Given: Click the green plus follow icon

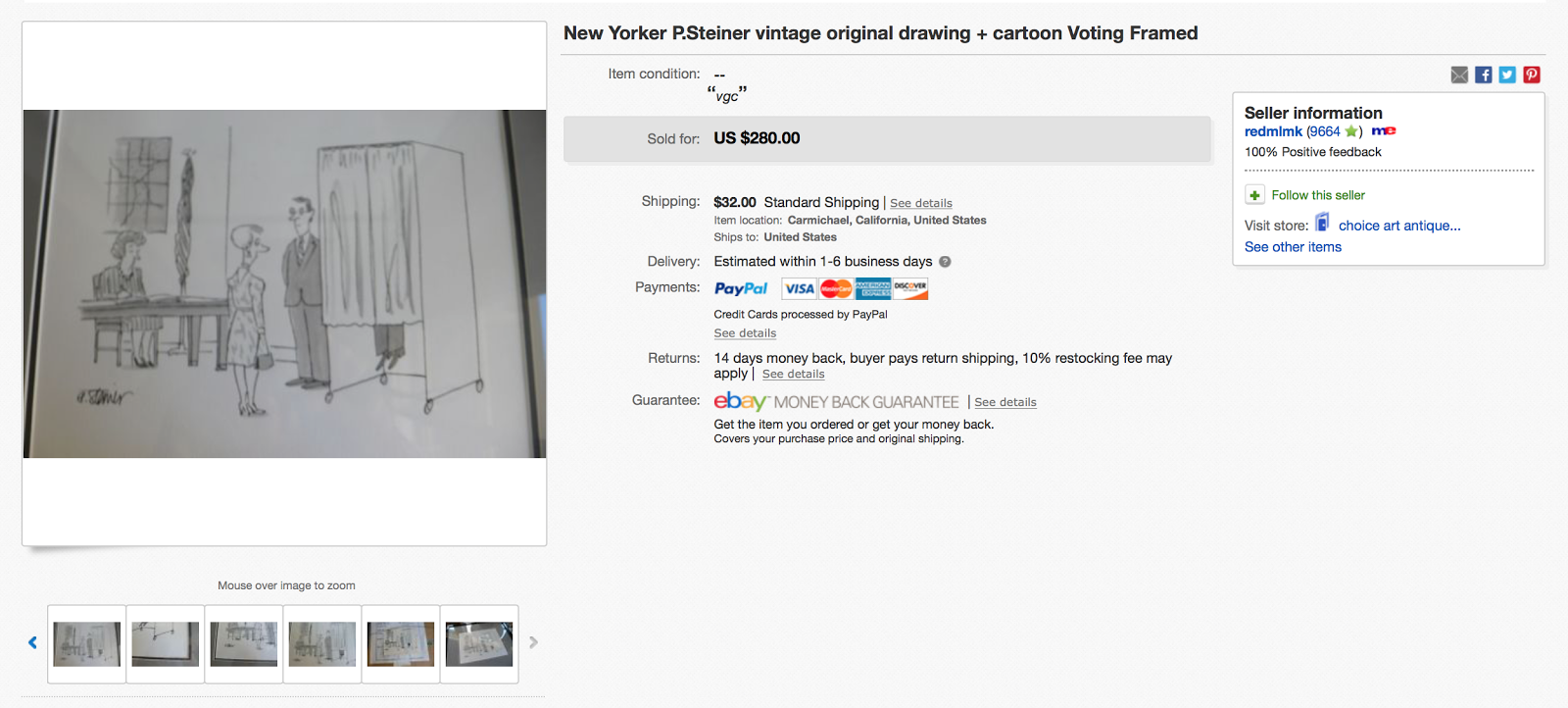Looking at the screenshot, I should coord(1254,195).
